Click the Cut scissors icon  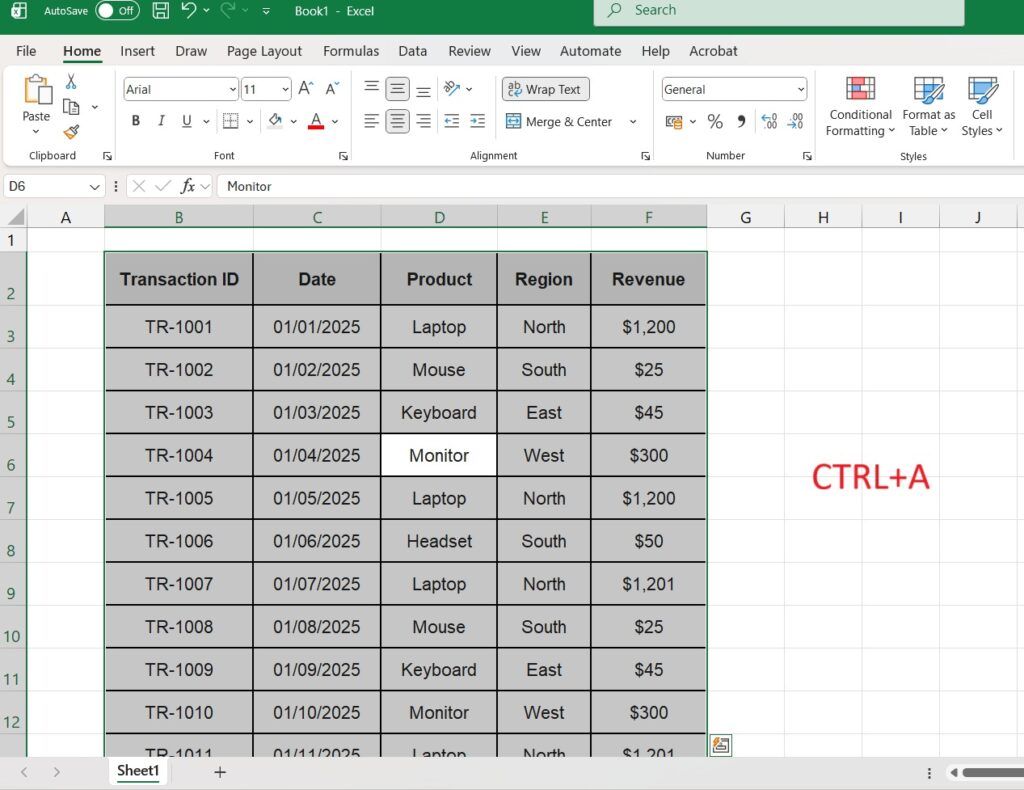[x=71, y=82]
